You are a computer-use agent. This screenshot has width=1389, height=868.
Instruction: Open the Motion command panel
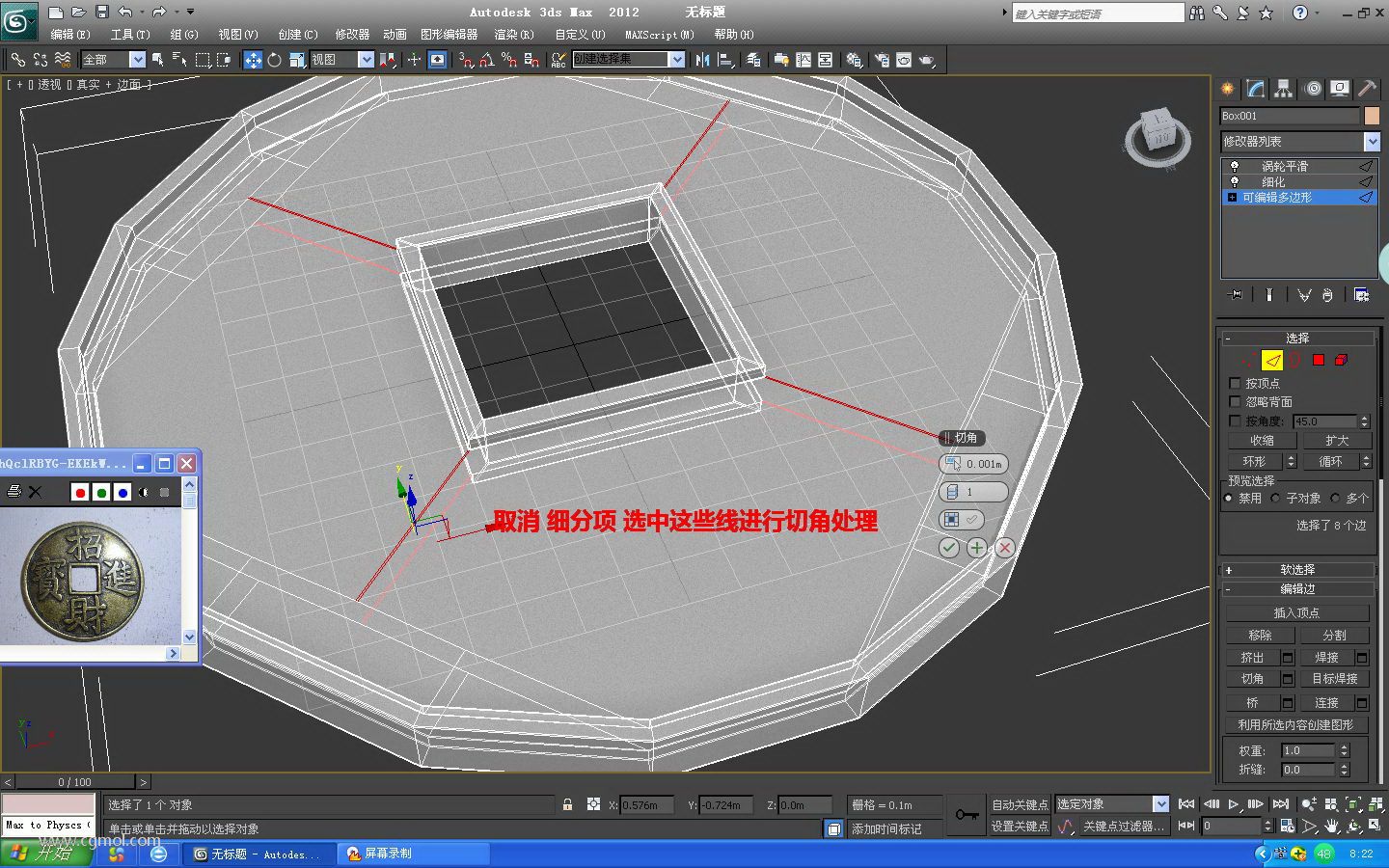click(x=1312, y=89)
